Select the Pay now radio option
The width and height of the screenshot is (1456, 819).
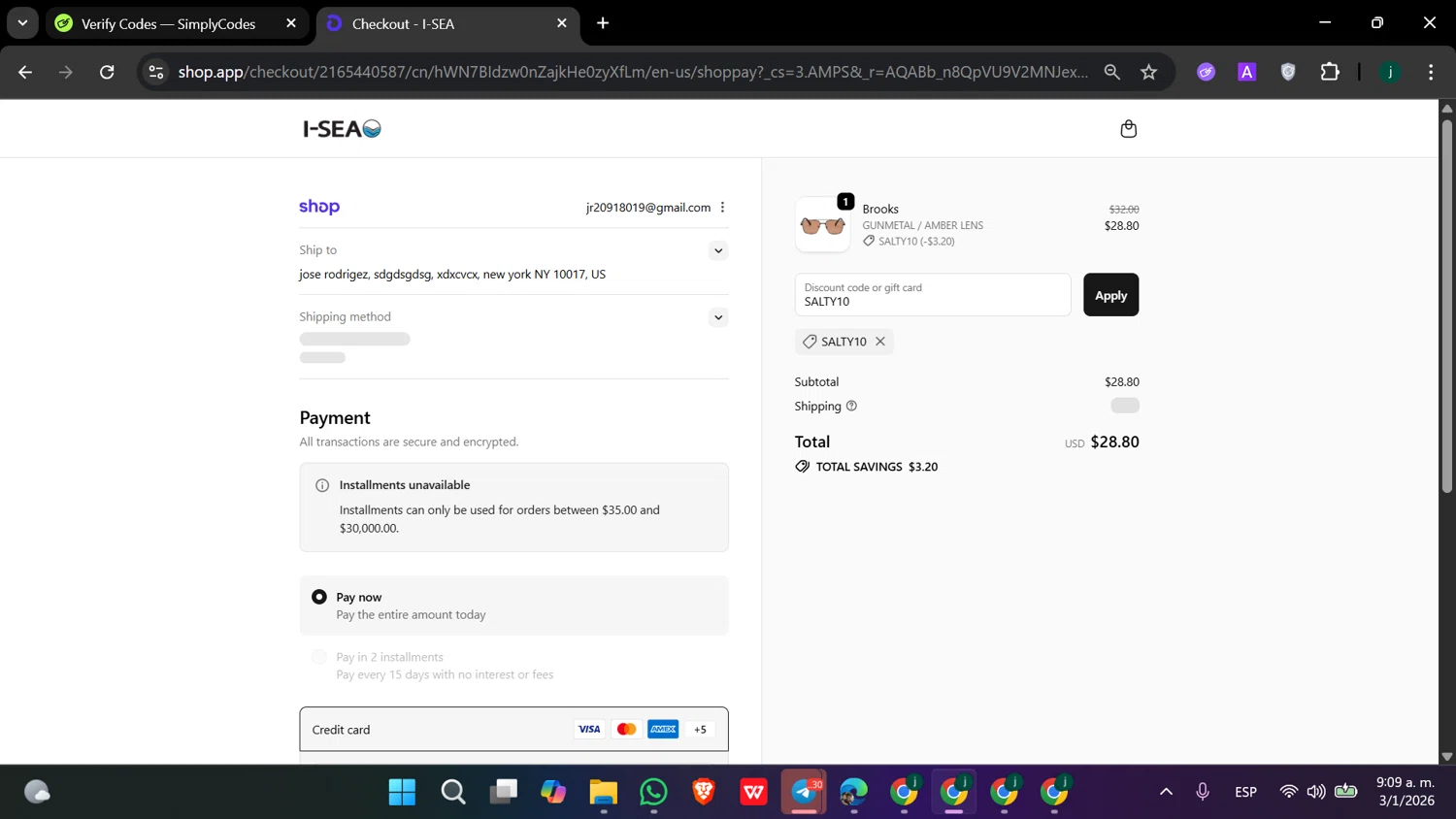click(x=319, y=597)
